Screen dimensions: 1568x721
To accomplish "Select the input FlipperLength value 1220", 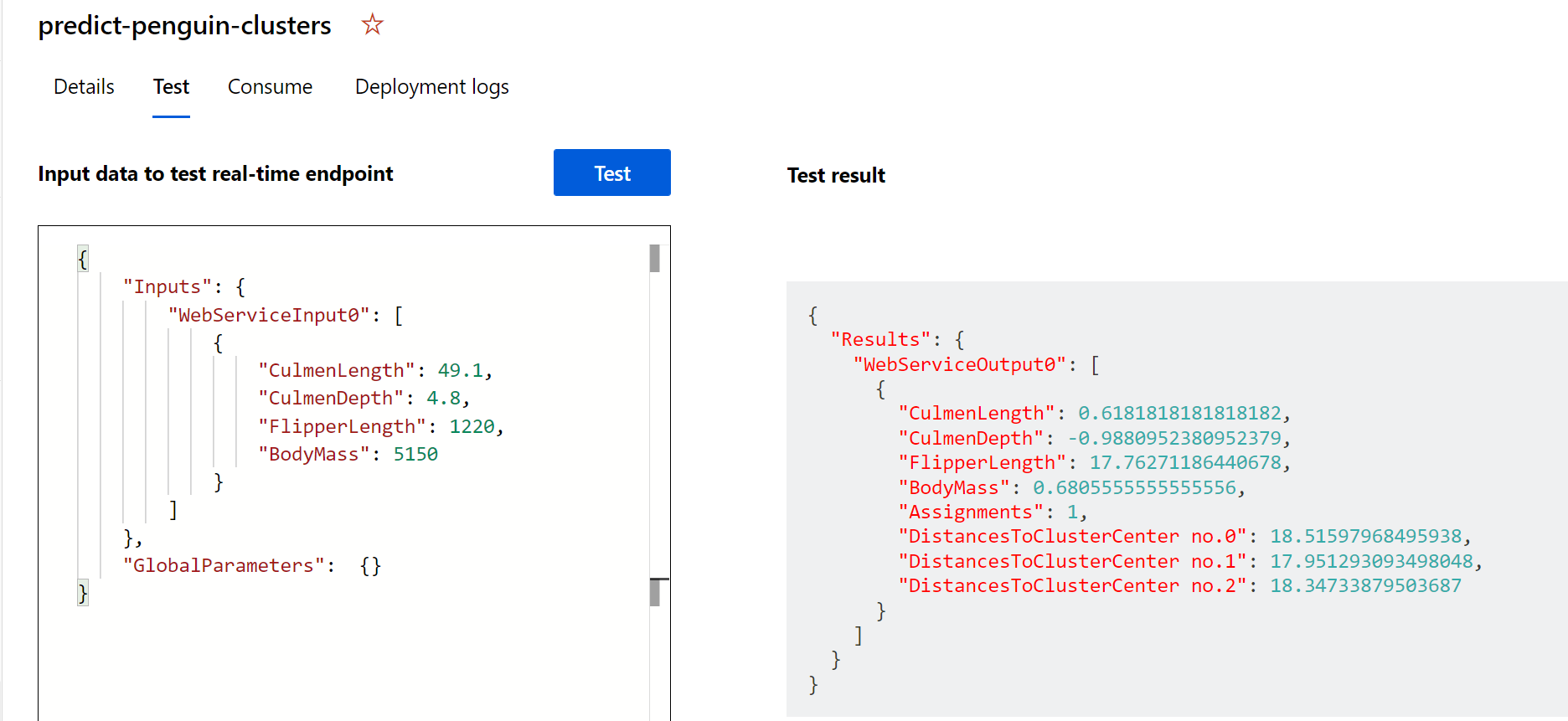I will (x=472, y=426).
